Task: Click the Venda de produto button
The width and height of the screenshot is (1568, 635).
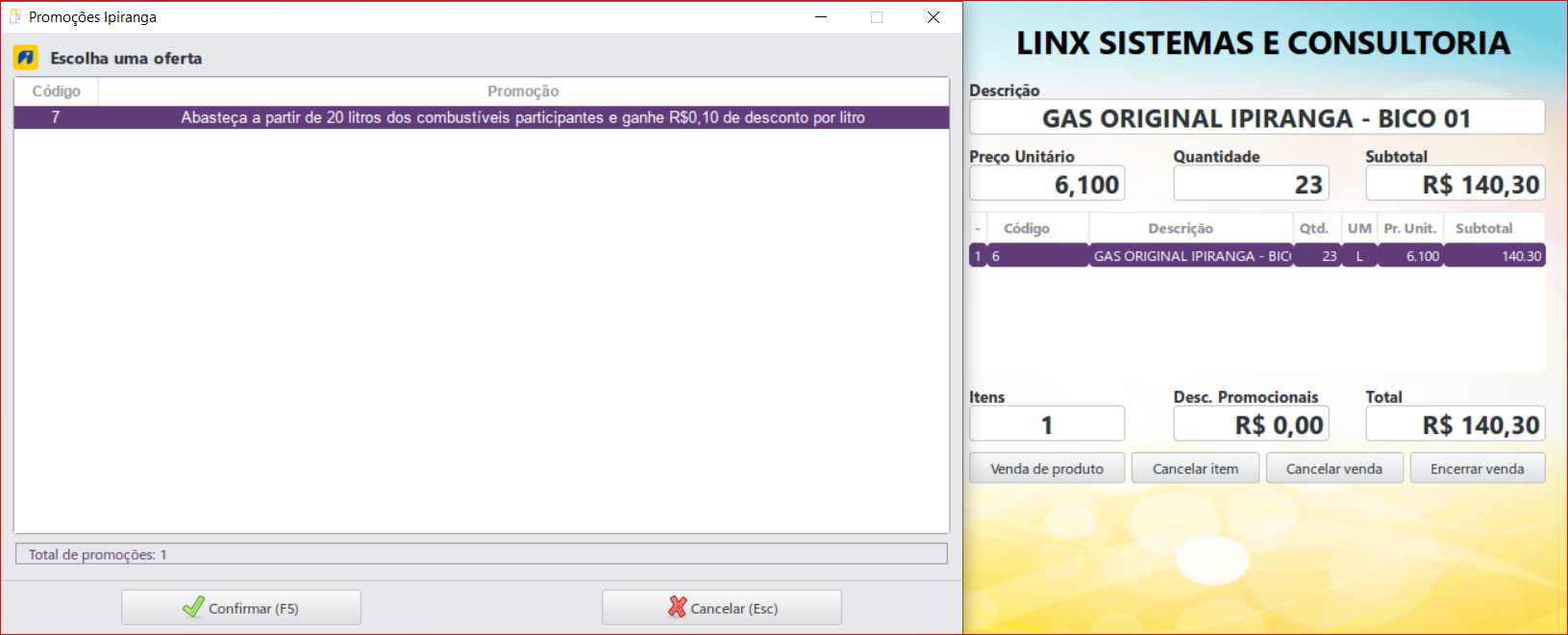Action: coord(1047,469)
